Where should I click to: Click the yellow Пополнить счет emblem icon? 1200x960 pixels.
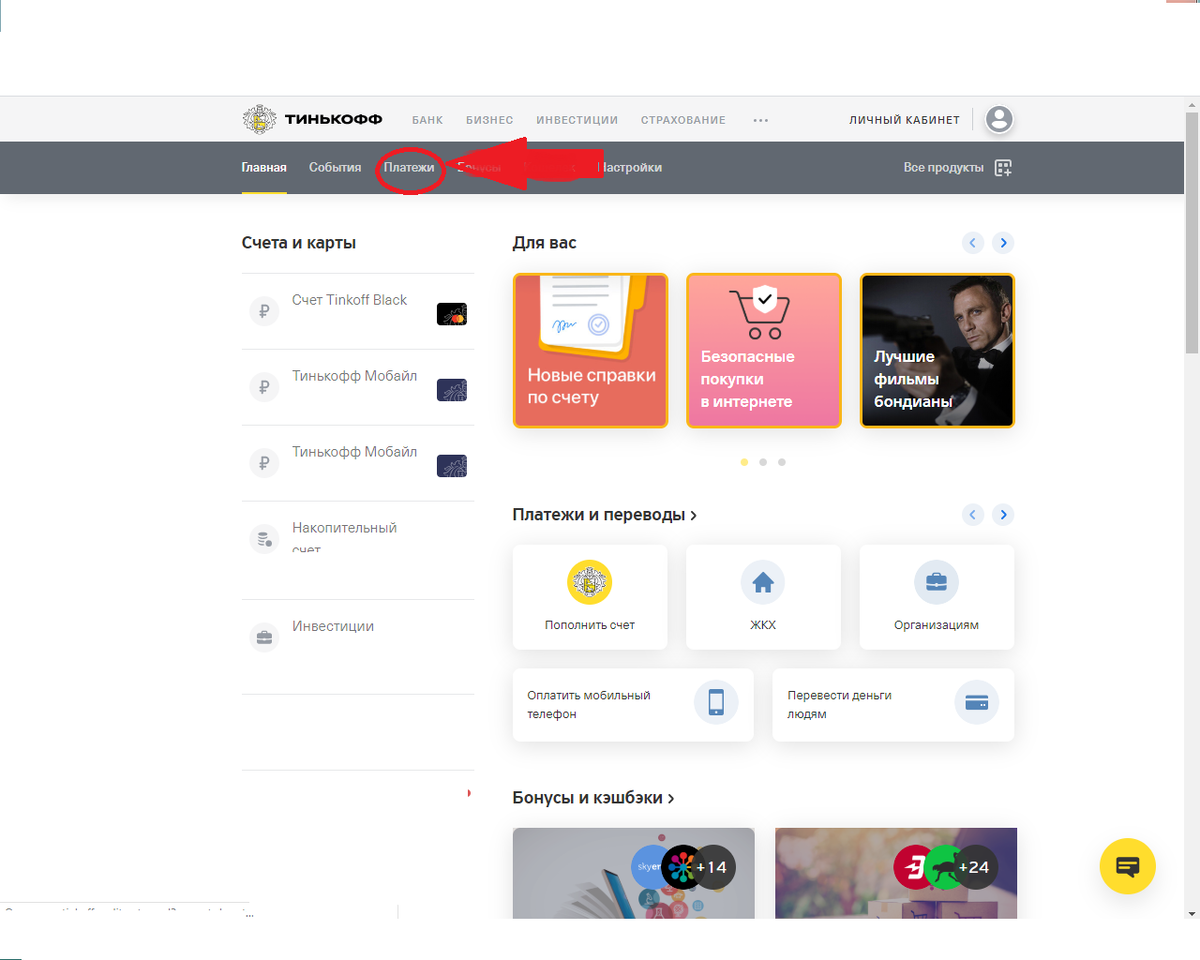point(590,582)
